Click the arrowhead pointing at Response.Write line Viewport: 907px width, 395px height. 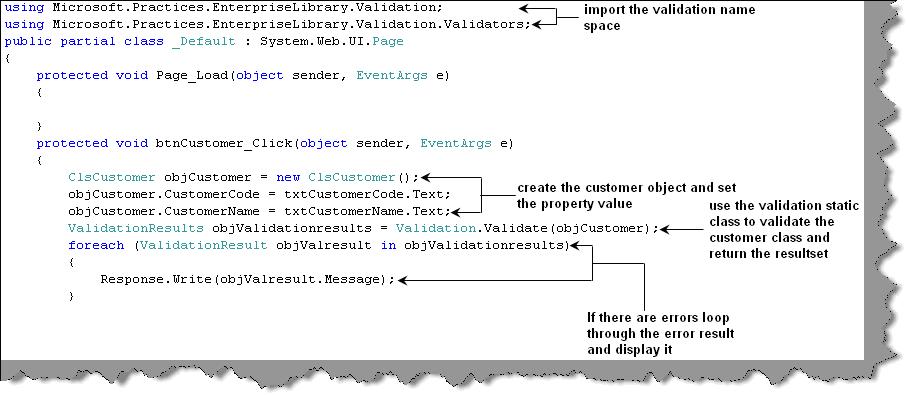tap(403, 280)
